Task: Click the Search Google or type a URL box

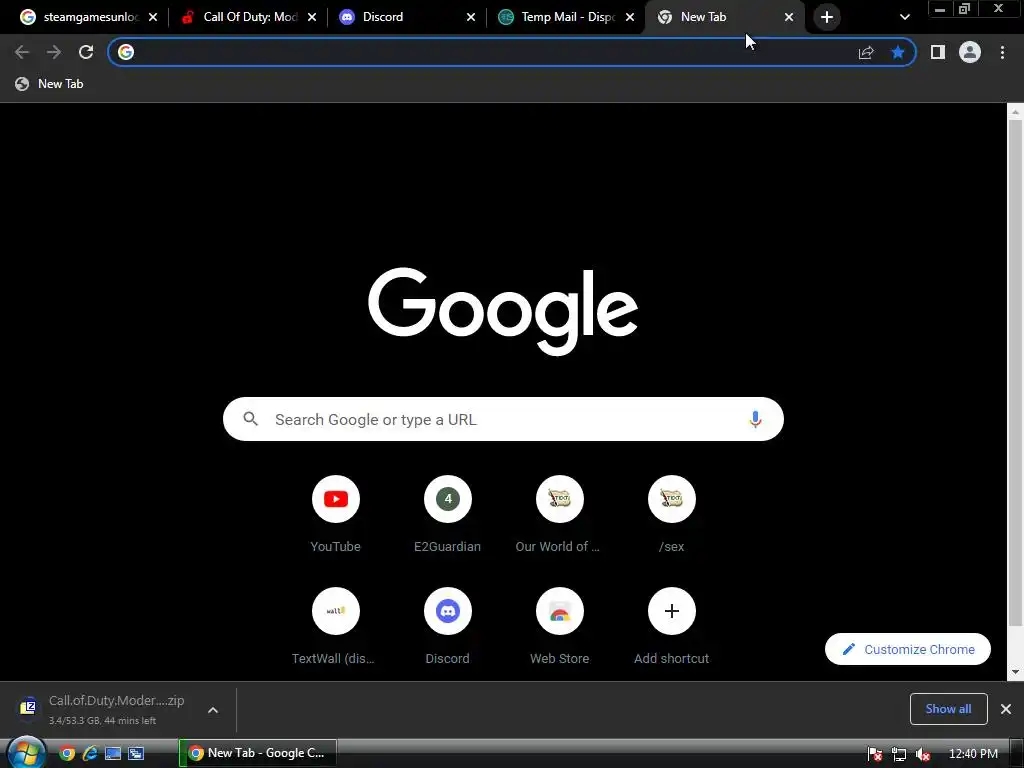Action: [503, 419]
